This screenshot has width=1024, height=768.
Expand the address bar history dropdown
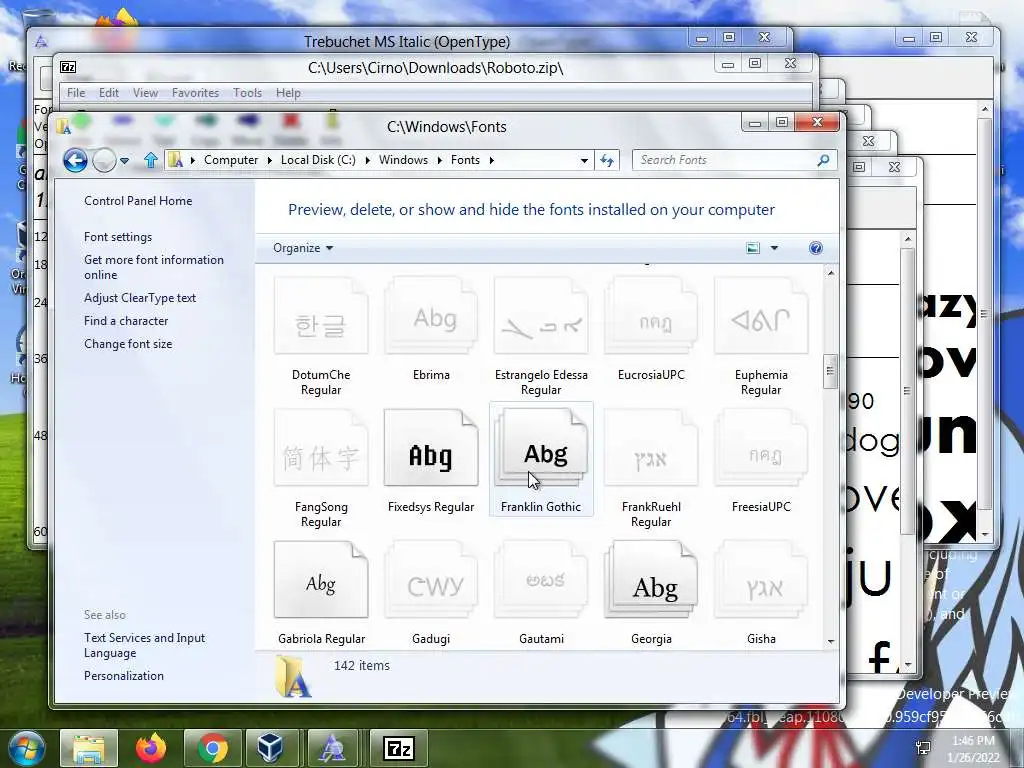(x=584, y=161)
